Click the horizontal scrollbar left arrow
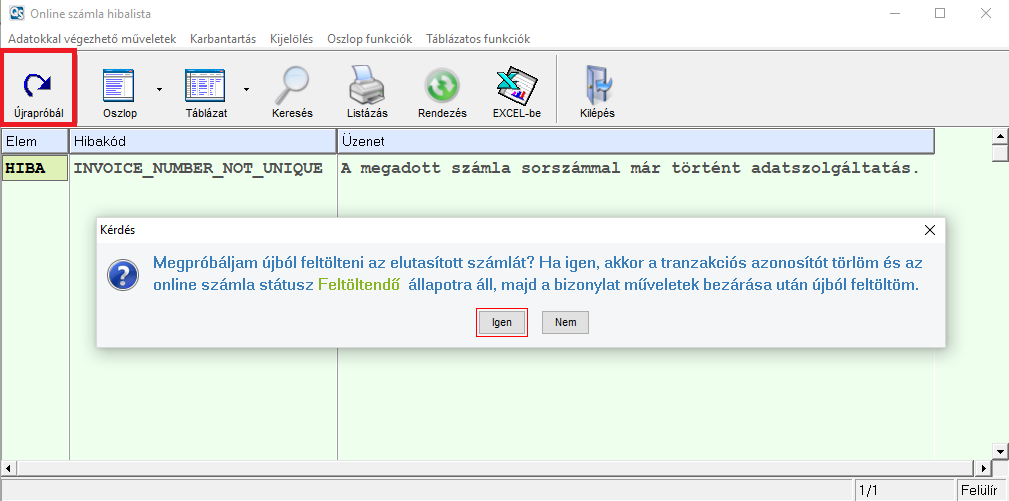1009x501 pixels. point(9,468)
